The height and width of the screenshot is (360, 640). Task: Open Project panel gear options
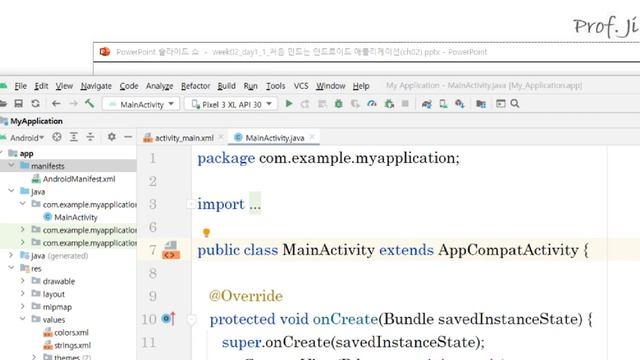pyautogui.click(x=111, y=137)
